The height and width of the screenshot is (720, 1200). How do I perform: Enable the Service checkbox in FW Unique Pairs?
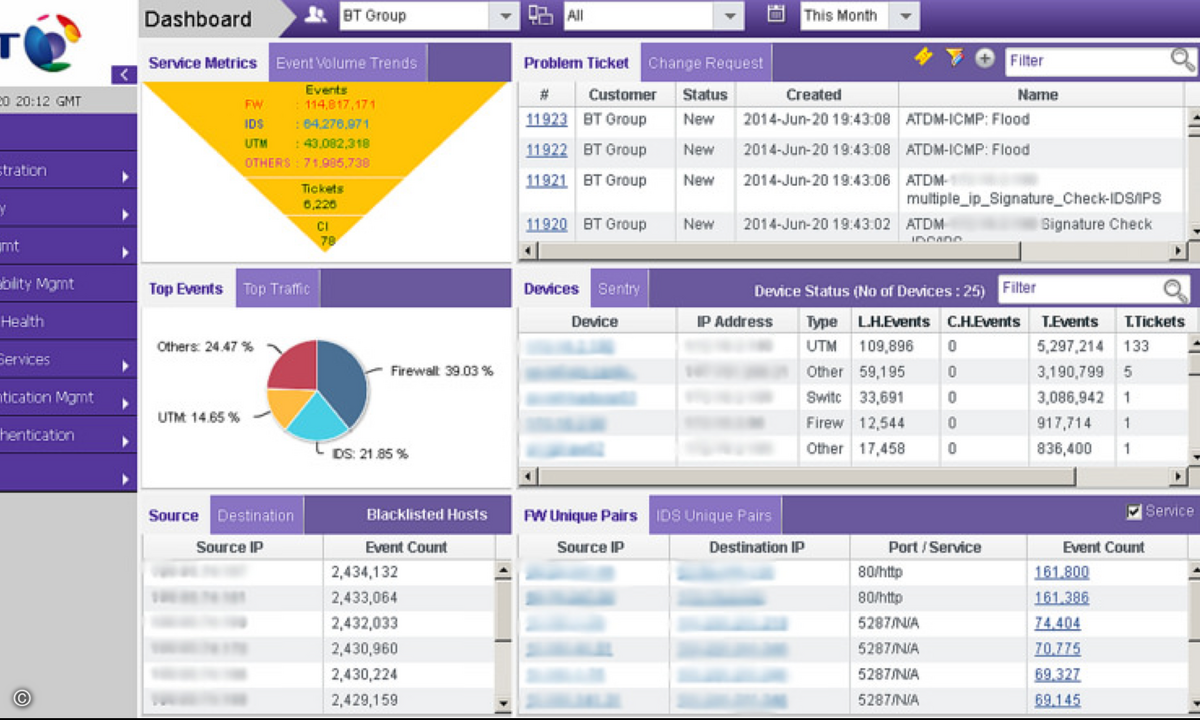click(x=1134, y=512)
